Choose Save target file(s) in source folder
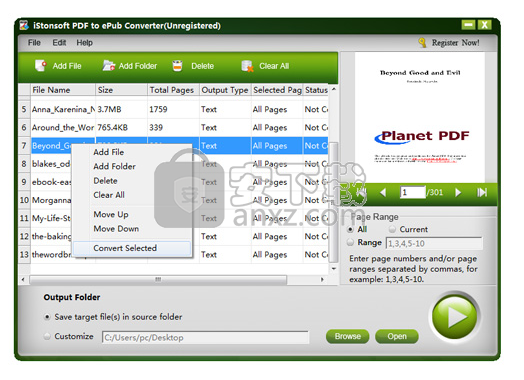Screen dimensions: 524x380 coord(47,317)
